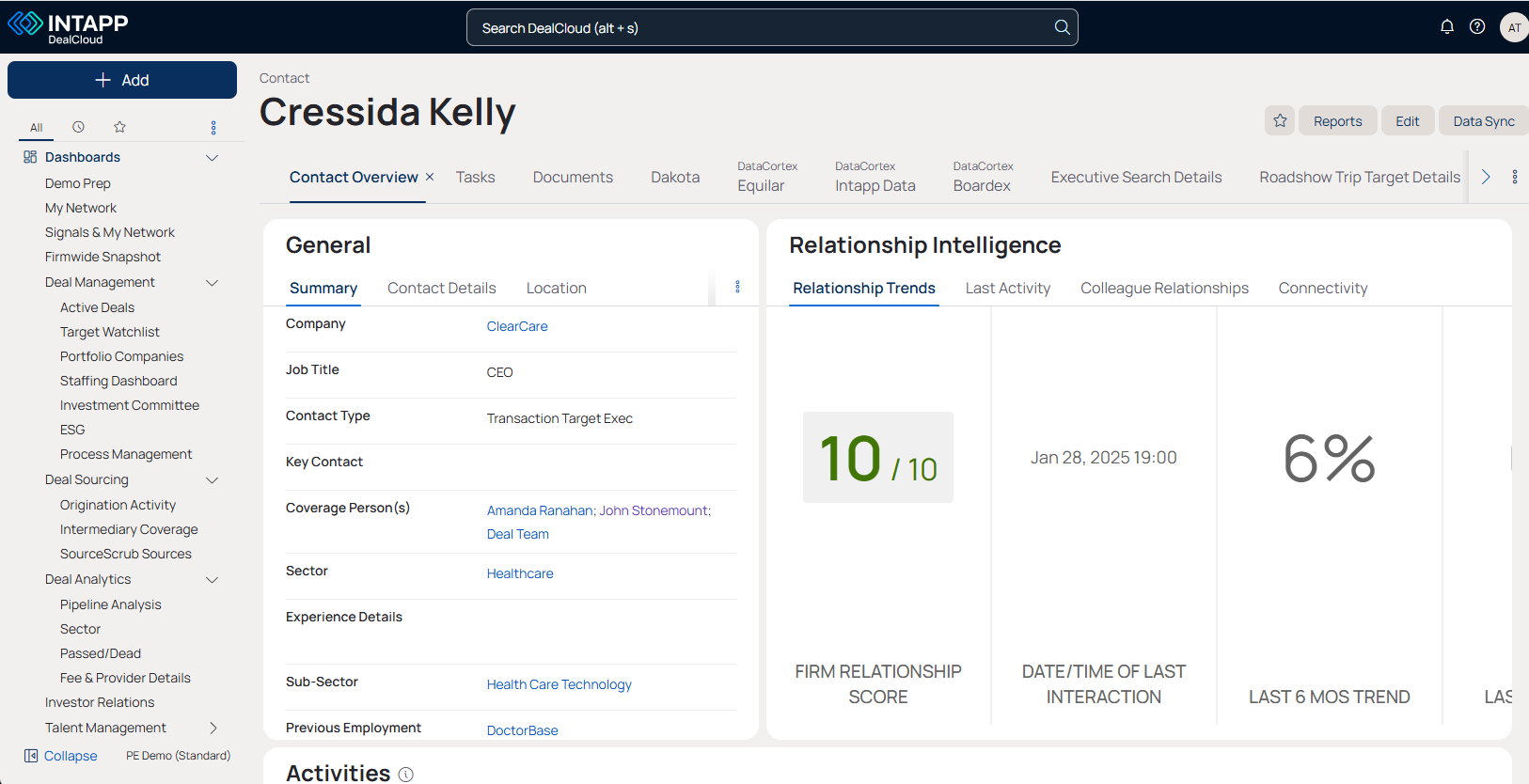Open sidebar three-dot options menu

(x=213, y=128)
